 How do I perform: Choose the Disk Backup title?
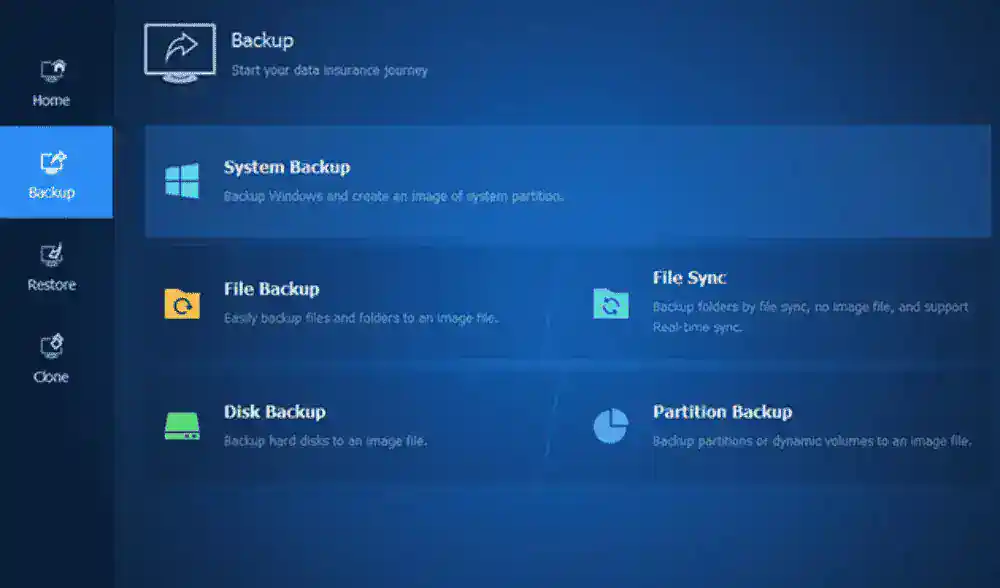[275, 411]
